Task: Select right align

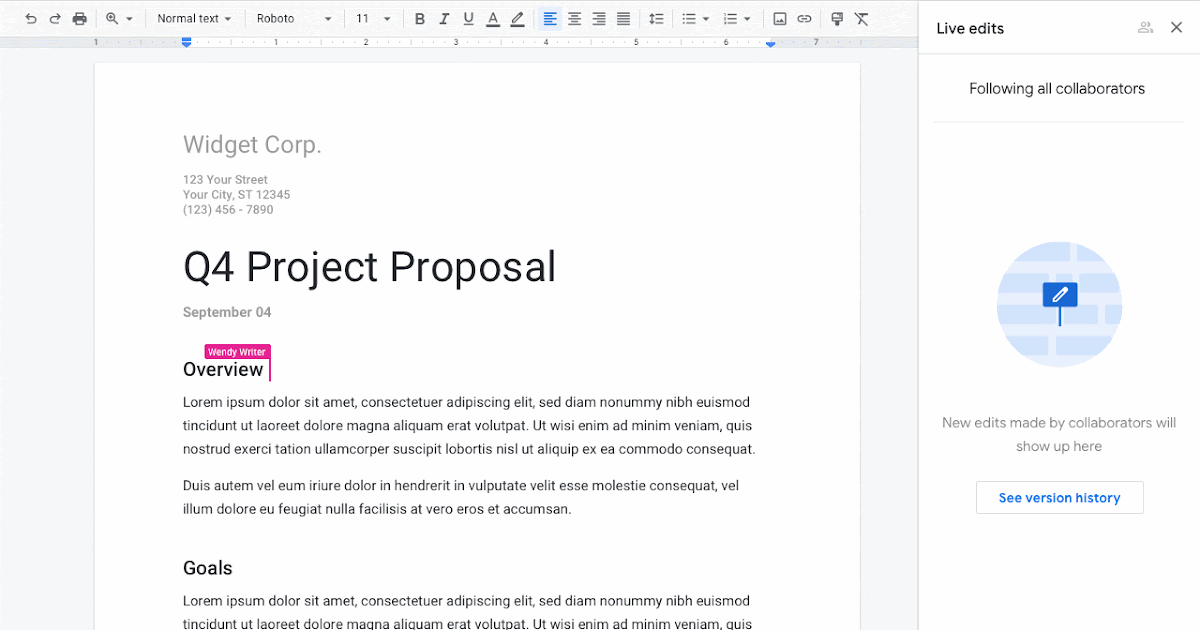Action: 599,19
